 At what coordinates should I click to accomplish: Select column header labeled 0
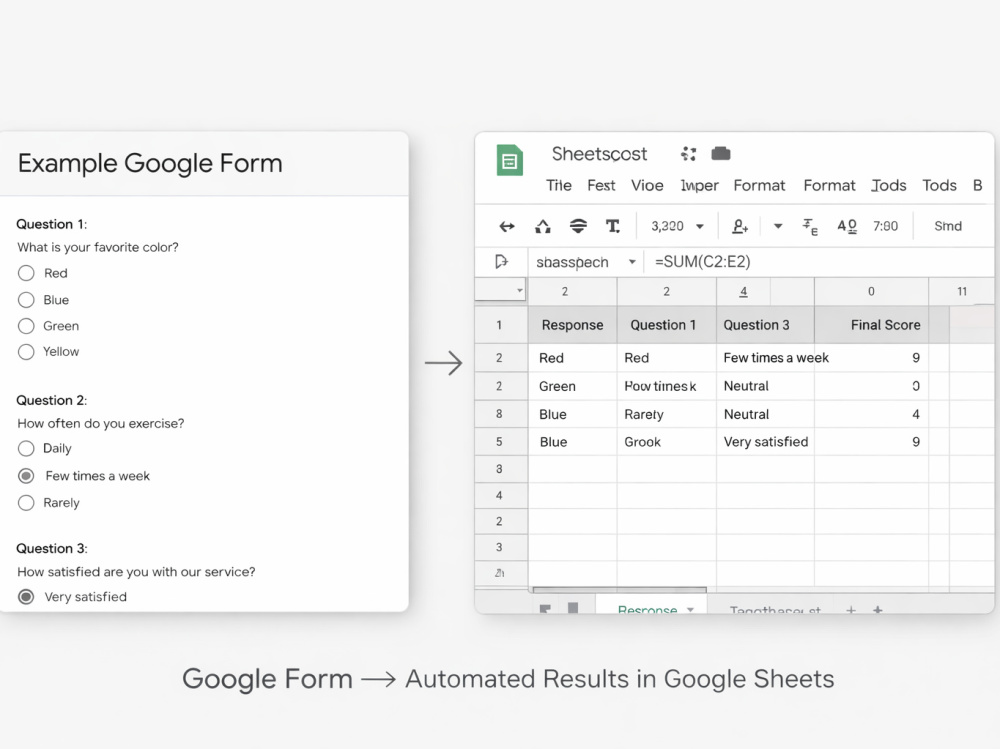(x=871, y=291)
